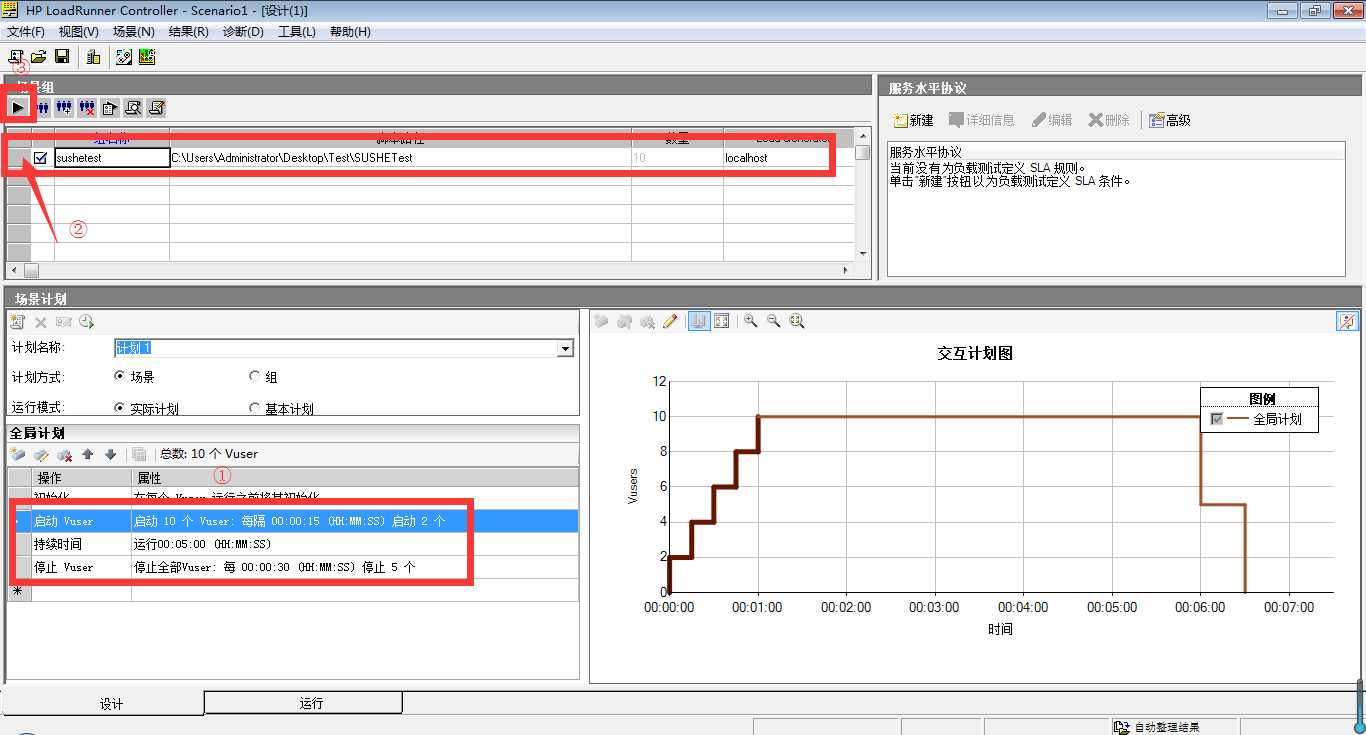Screen dimensions: 1366x735
Task: Click the groups table vertical scrollbar
Action: tap(863, 194)
